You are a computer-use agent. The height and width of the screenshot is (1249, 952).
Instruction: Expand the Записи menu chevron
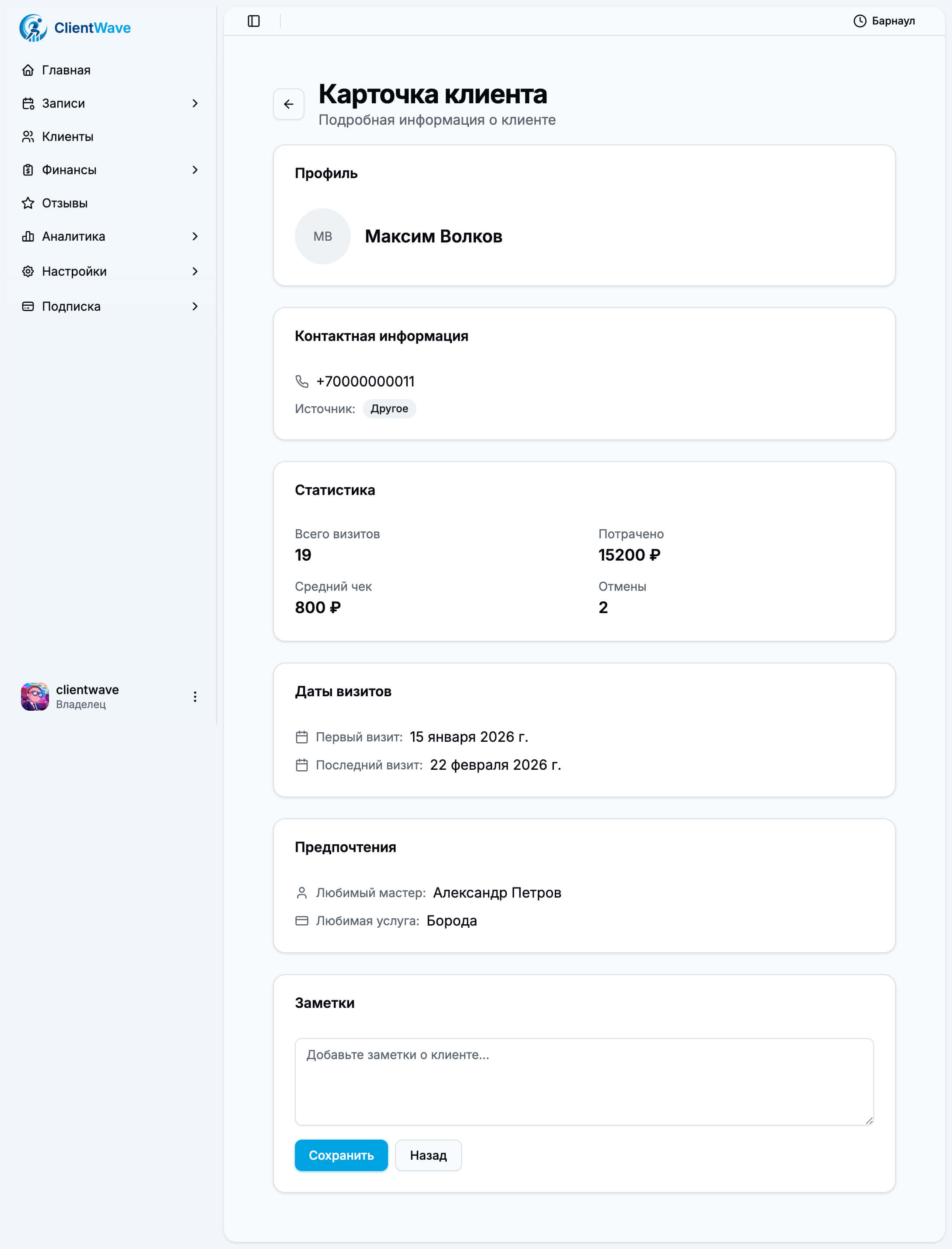click(x=195, y=103)
